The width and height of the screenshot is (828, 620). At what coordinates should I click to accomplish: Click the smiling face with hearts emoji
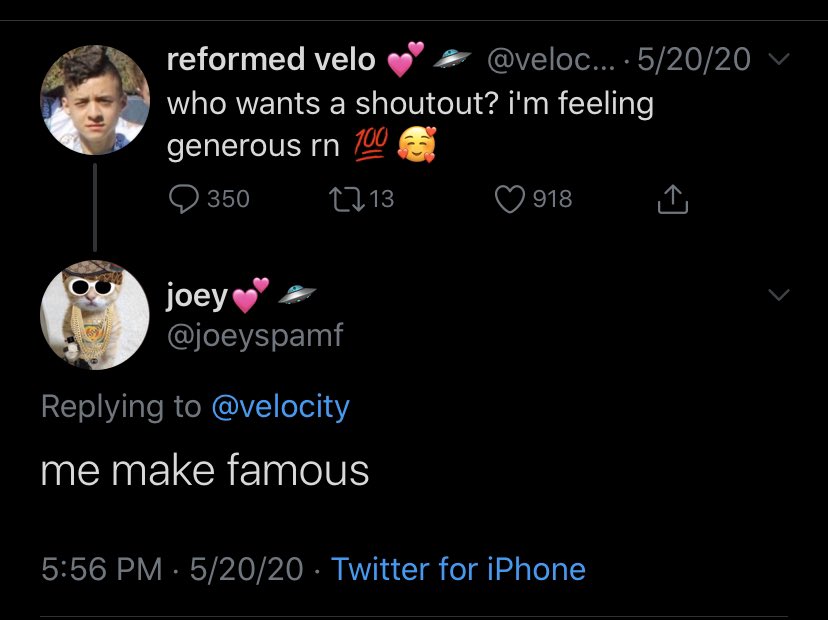point(416,147)
